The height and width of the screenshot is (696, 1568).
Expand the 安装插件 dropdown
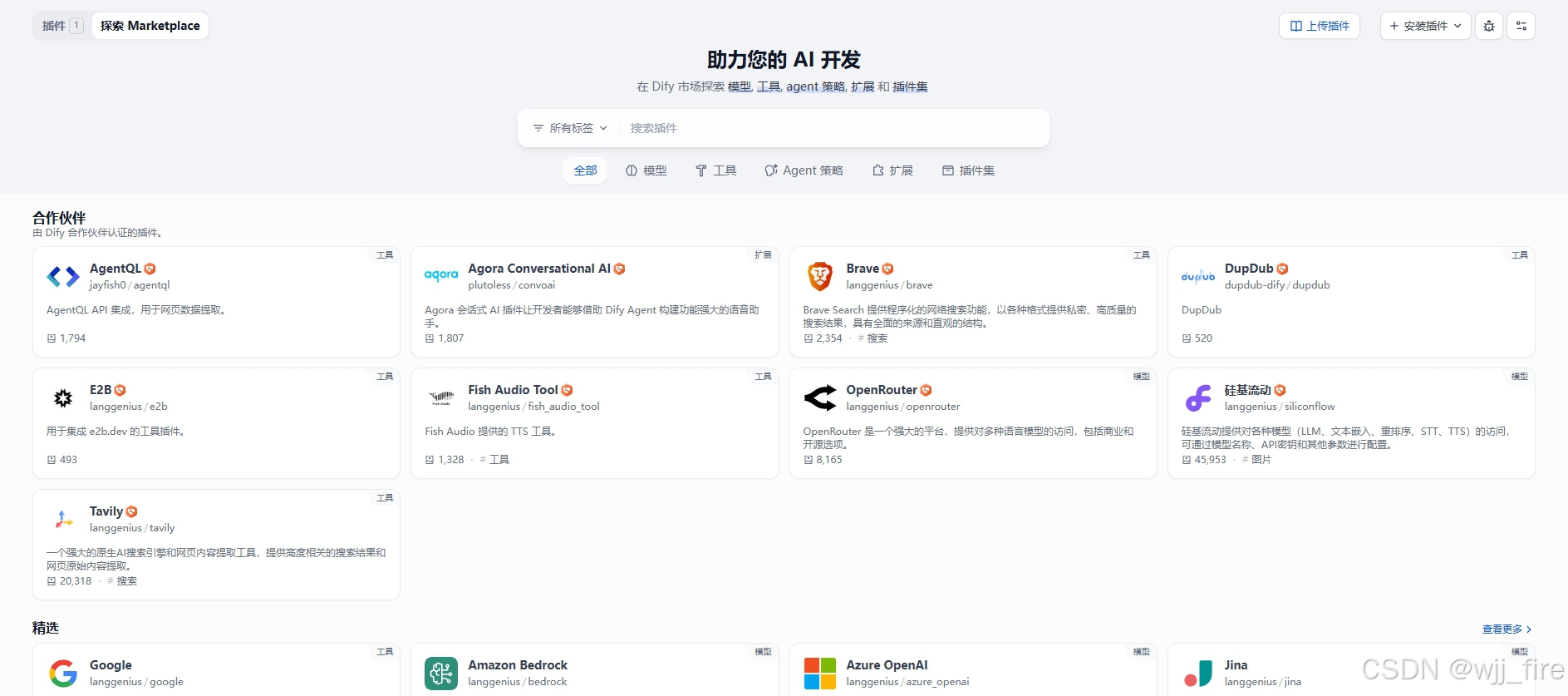[1426, 26]
